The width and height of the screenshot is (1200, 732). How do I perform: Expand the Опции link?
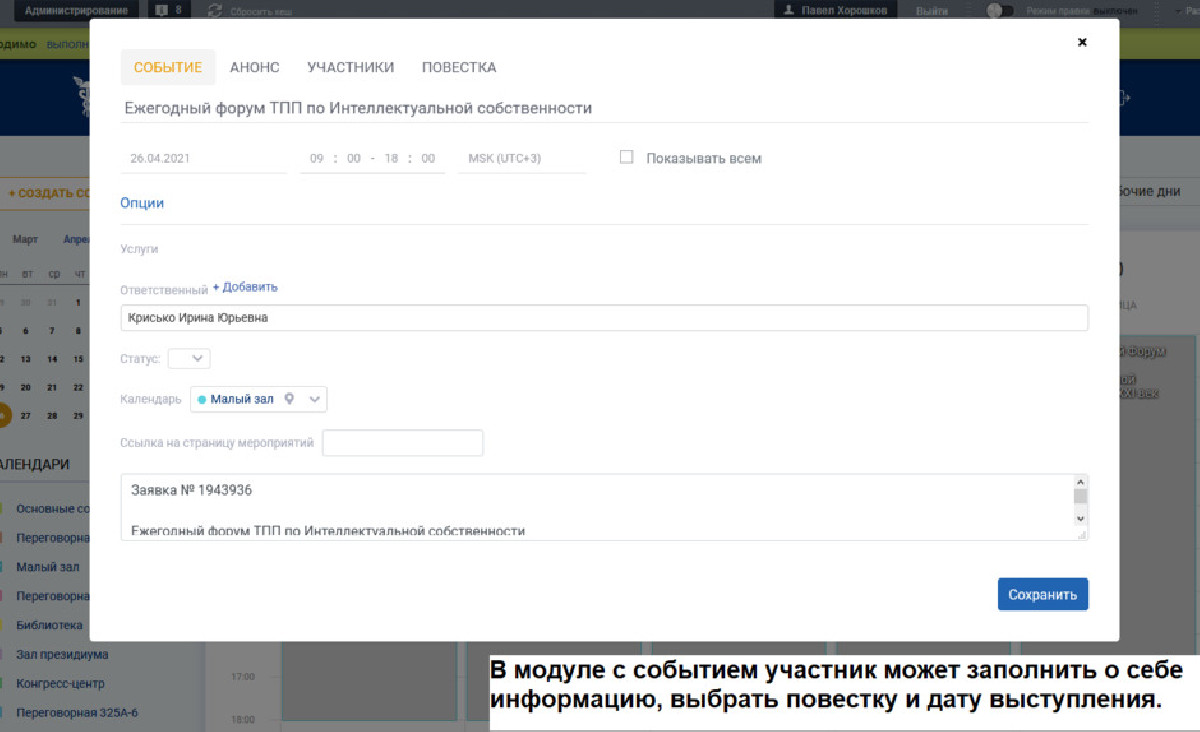(x=142, y=203)
